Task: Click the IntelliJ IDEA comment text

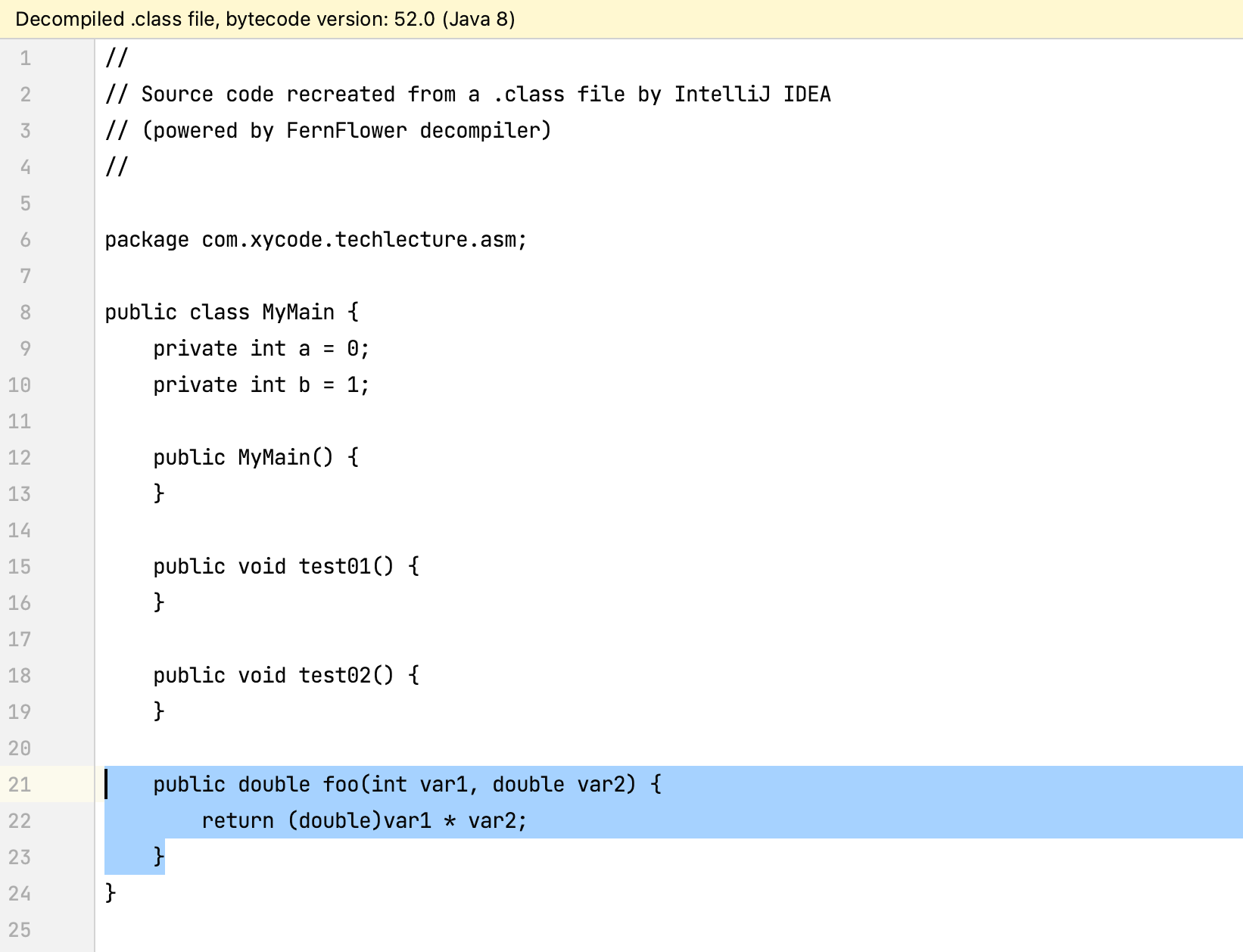Action: coord(752,95)
